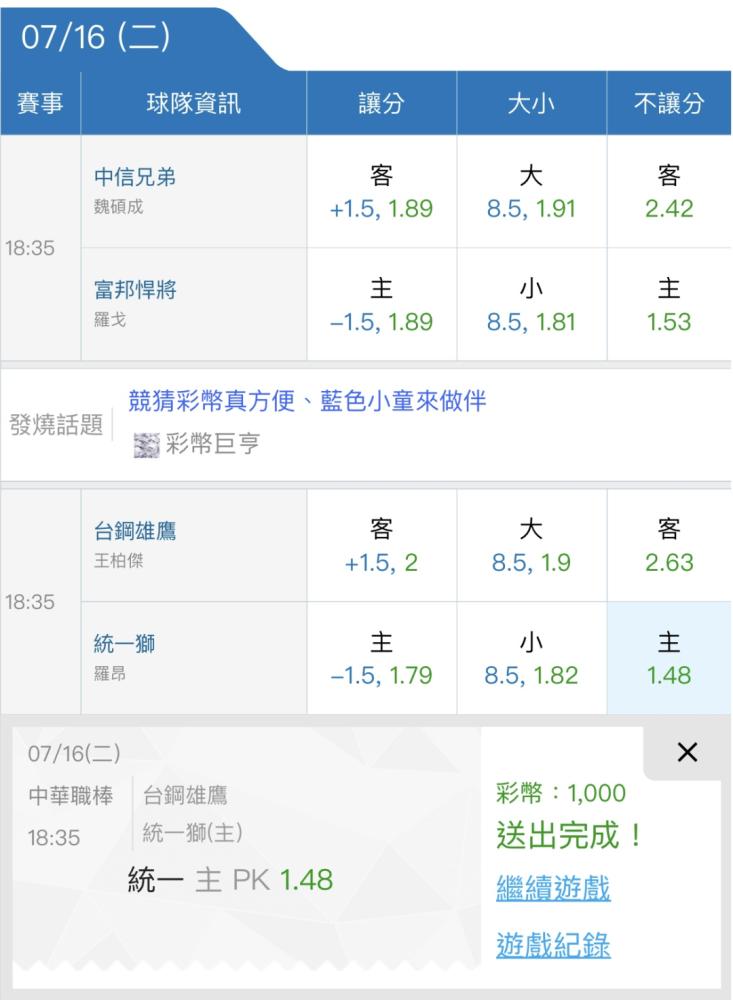Toggle 中信兄弟 away spread +1.5 odds
The image size is (733, 1000).
click(381, 193)
